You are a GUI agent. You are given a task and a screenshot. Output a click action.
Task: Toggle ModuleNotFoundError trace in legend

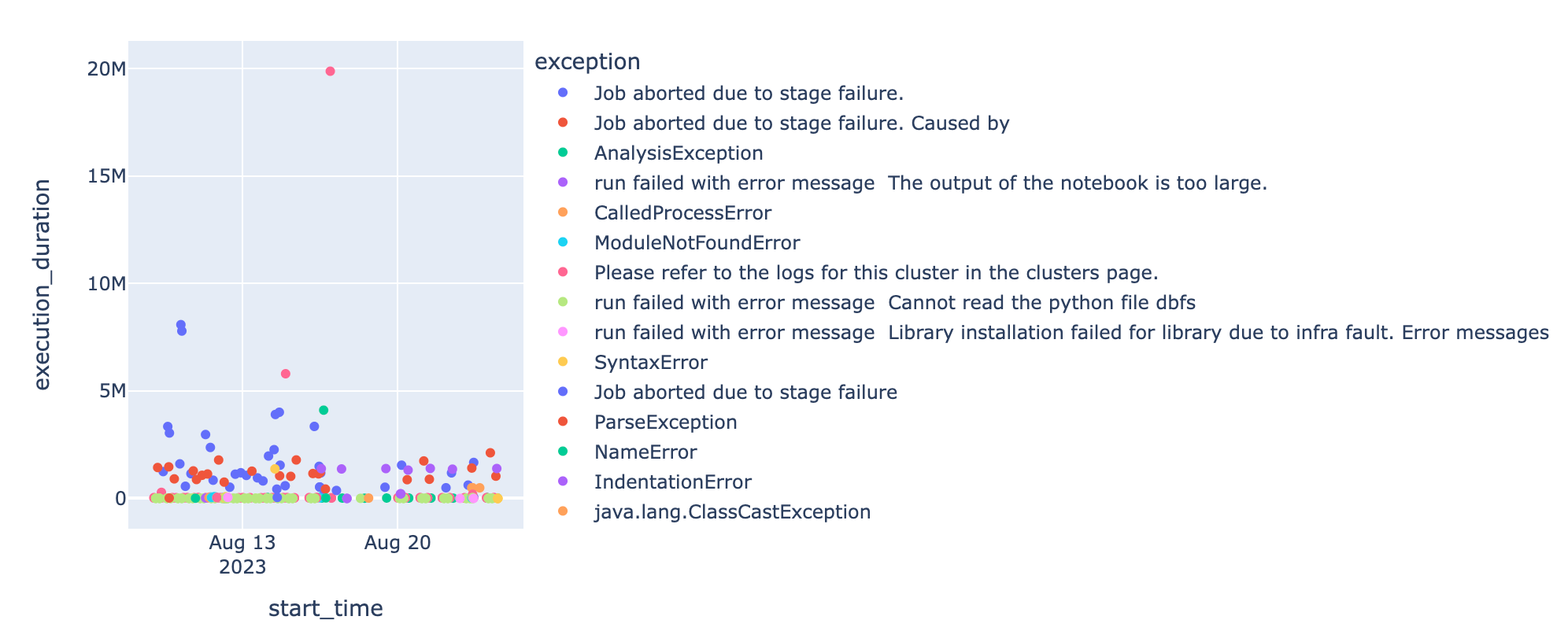coord(696,243)
